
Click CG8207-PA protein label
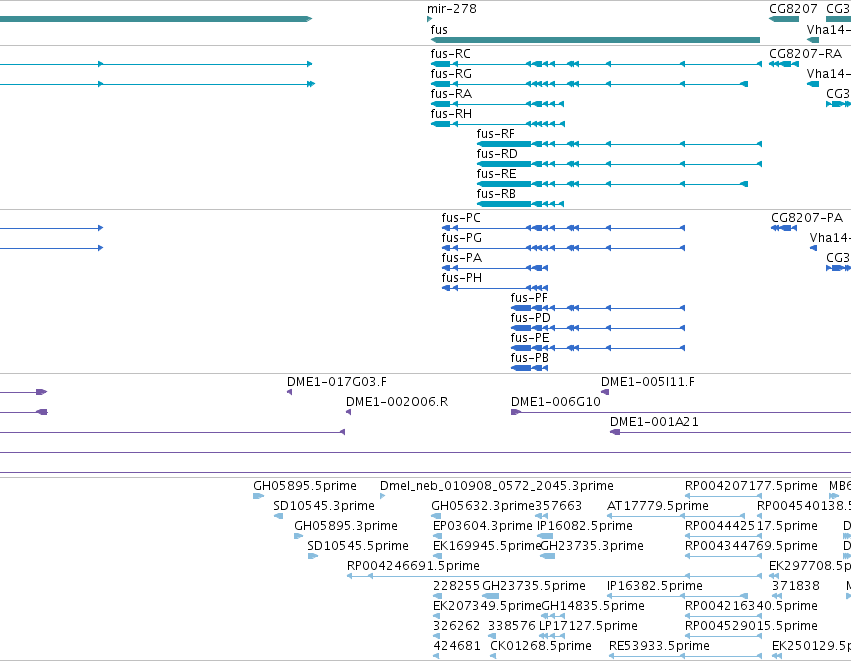[x=807, y=218]
